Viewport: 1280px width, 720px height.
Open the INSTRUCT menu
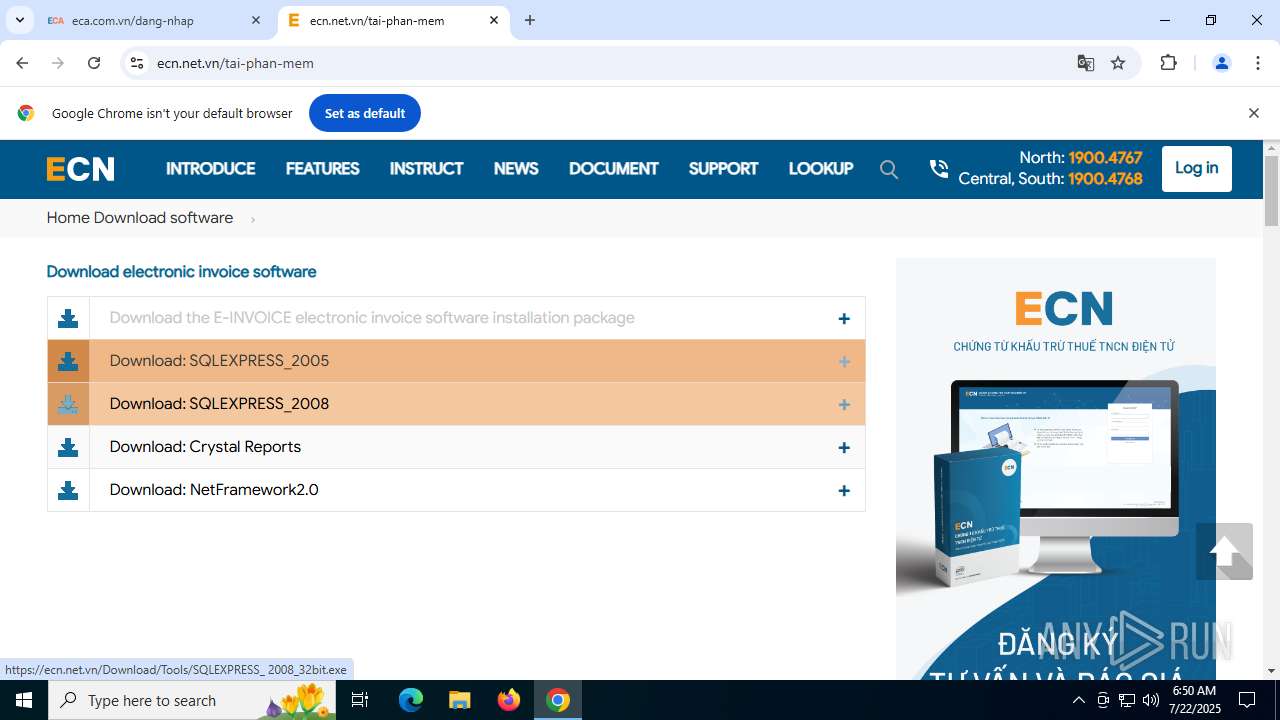(426, 169)
